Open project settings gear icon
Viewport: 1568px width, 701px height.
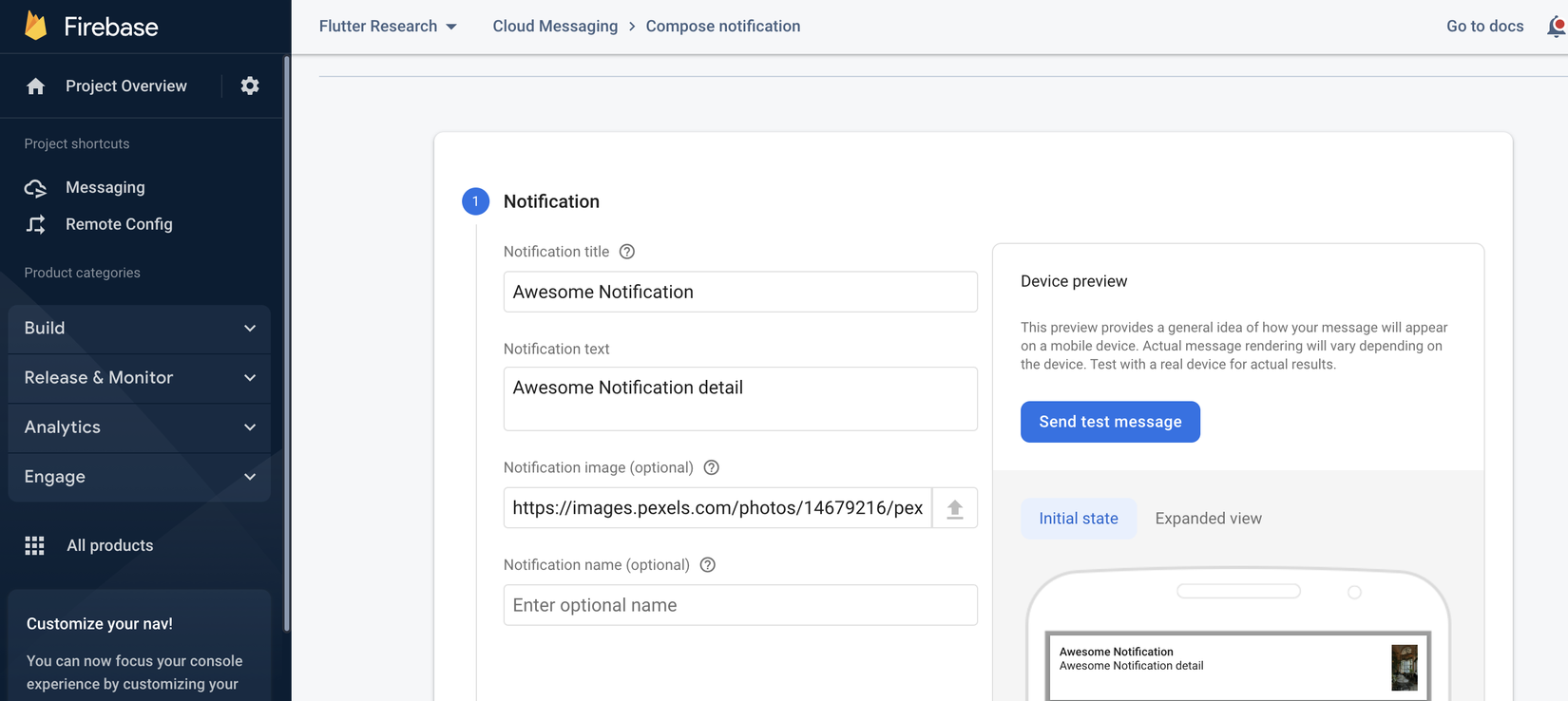coord(250,85)
